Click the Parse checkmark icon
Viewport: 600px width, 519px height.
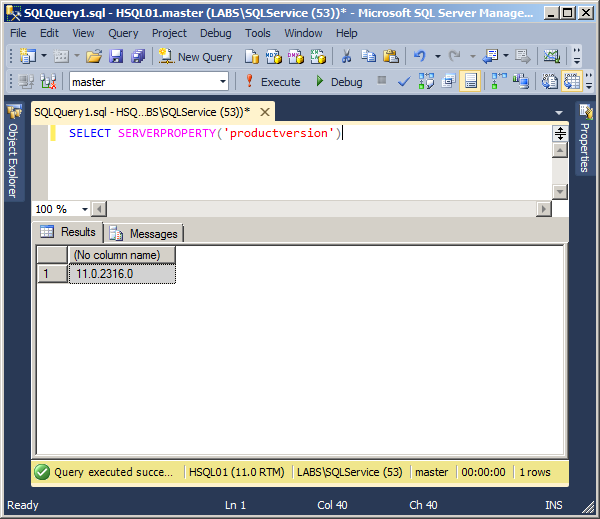pyautogui.click(x=404, y=82)
